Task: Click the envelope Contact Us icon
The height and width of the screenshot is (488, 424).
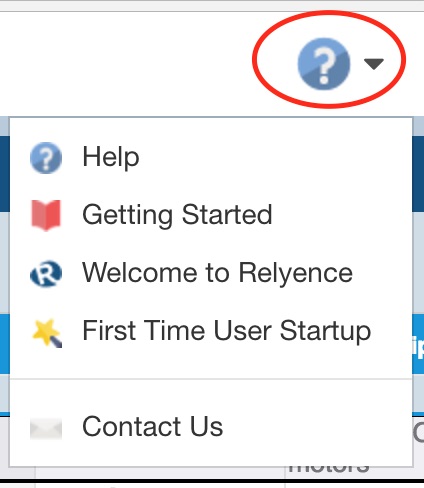Action: pos(46,429)
